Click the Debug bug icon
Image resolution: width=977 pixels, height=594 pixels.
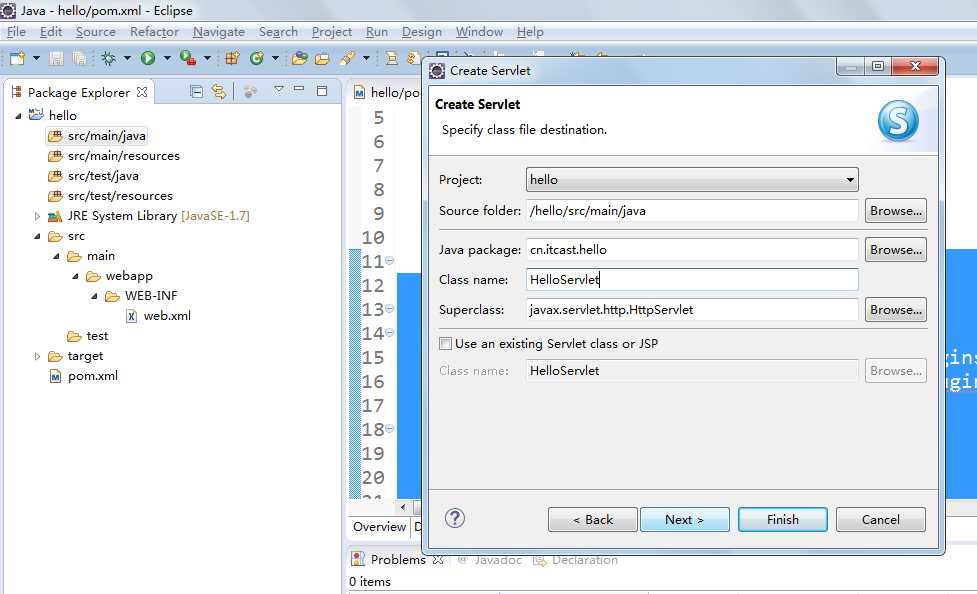(108, 58)
